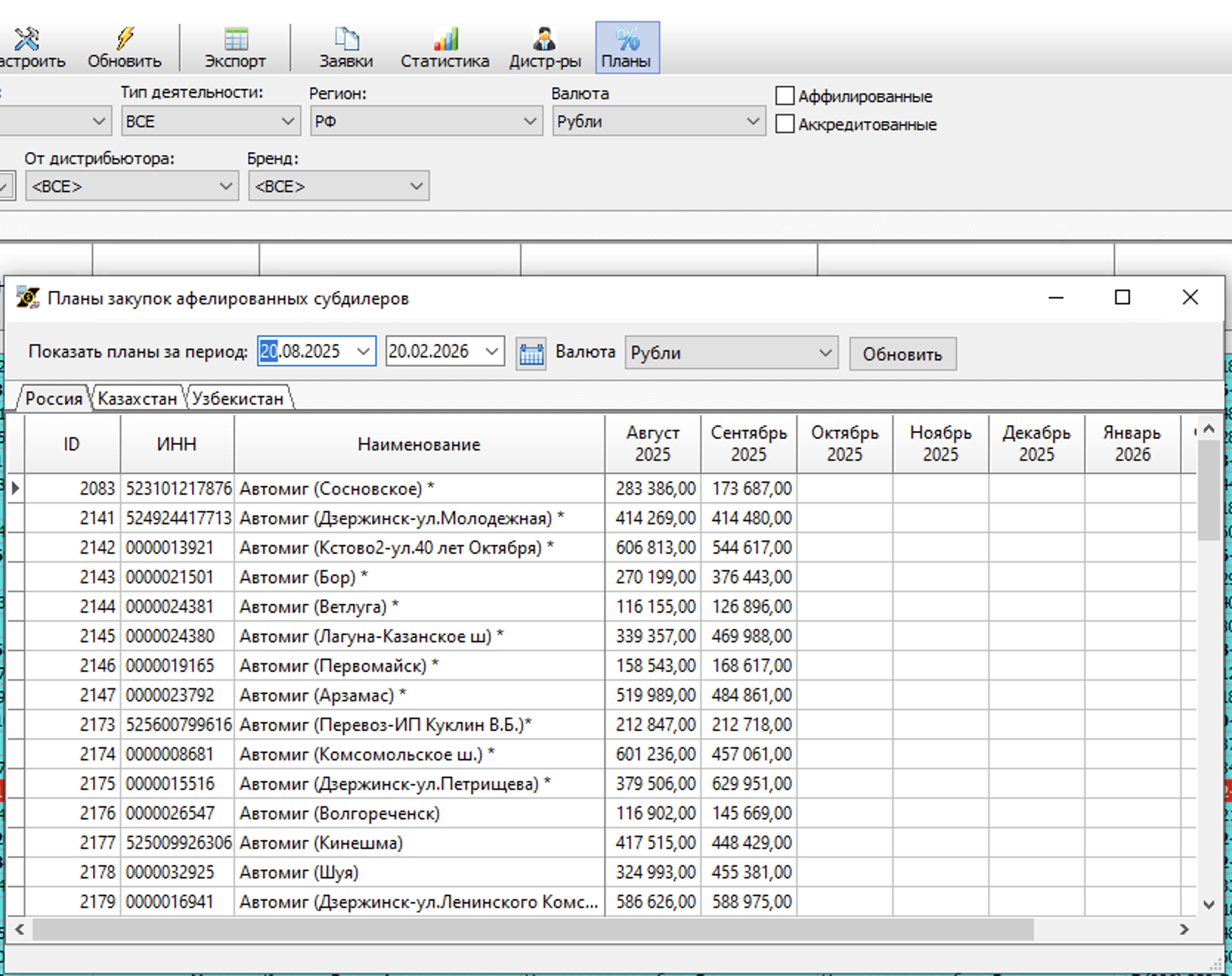1232x976 pixels.
Task: Select row Автомиг (Кстово2-ул.40 лет Октября) *
Action: [x=600, y=547]
